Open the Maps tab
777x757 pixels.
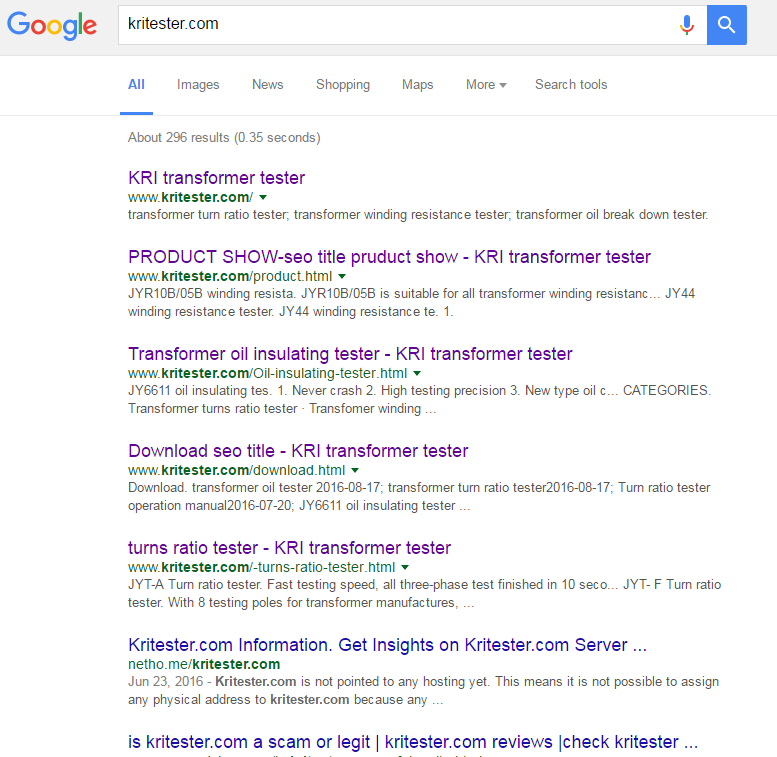[417, 85]
